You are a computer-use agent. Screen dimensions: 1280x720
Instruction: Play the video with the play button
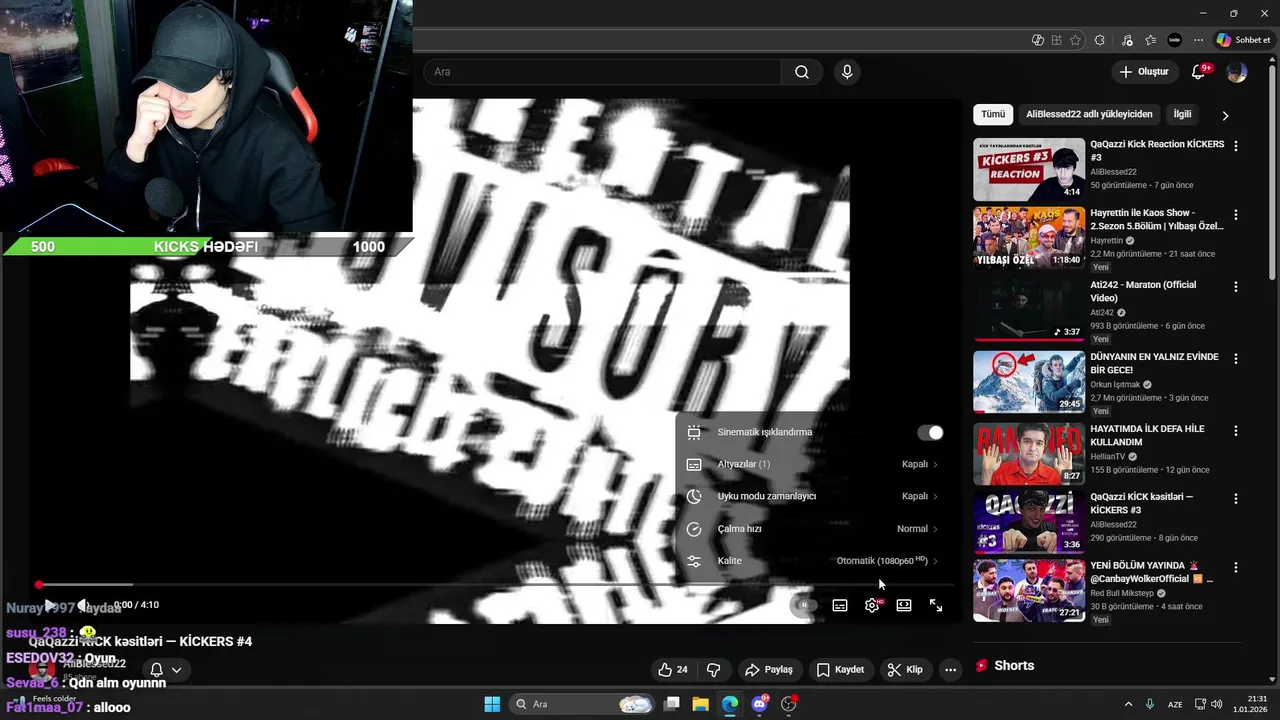pyautogui.click(x=49, y=605)
